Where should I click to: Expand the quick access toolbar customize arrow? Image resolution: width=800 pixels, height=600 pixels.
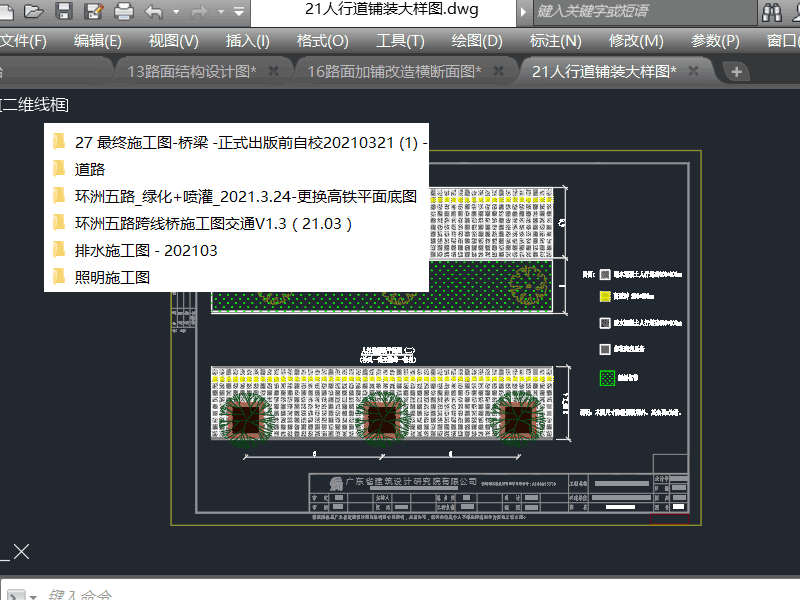pyautogui.click(x=239, y=11)
